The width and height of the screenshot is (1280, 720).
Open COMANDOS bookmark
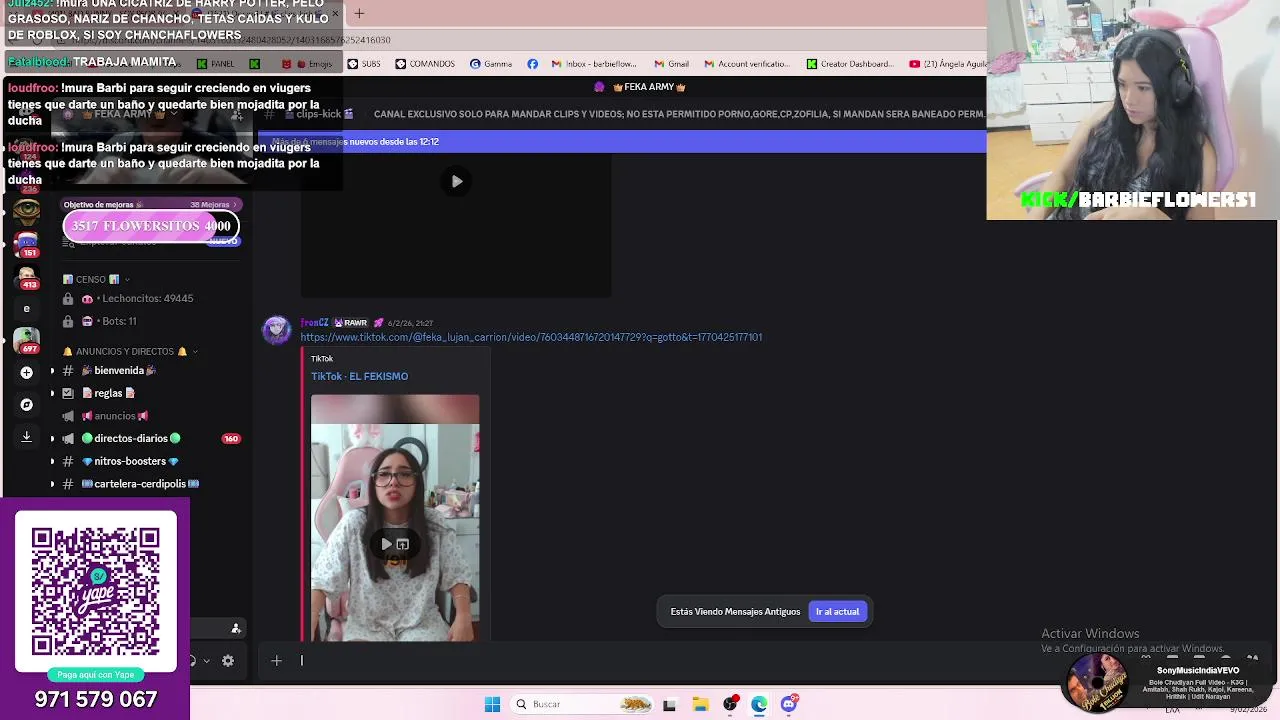(425, 64)
